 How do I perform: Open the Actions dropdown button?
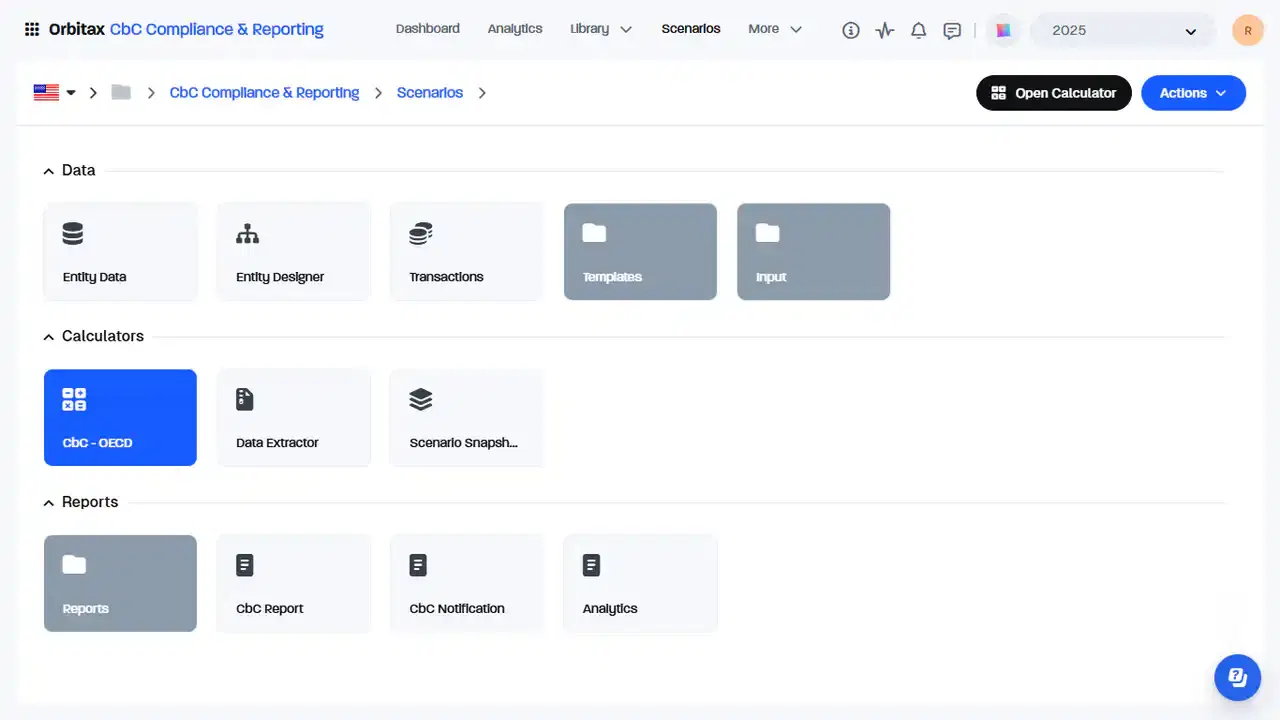click(x=1193, y=93)
